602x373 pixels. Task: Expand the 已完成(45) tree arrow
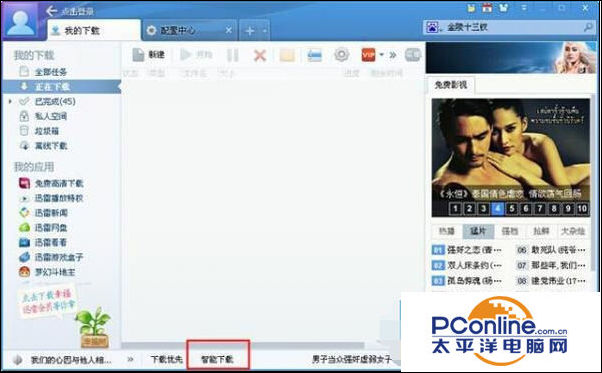point(10,101)
